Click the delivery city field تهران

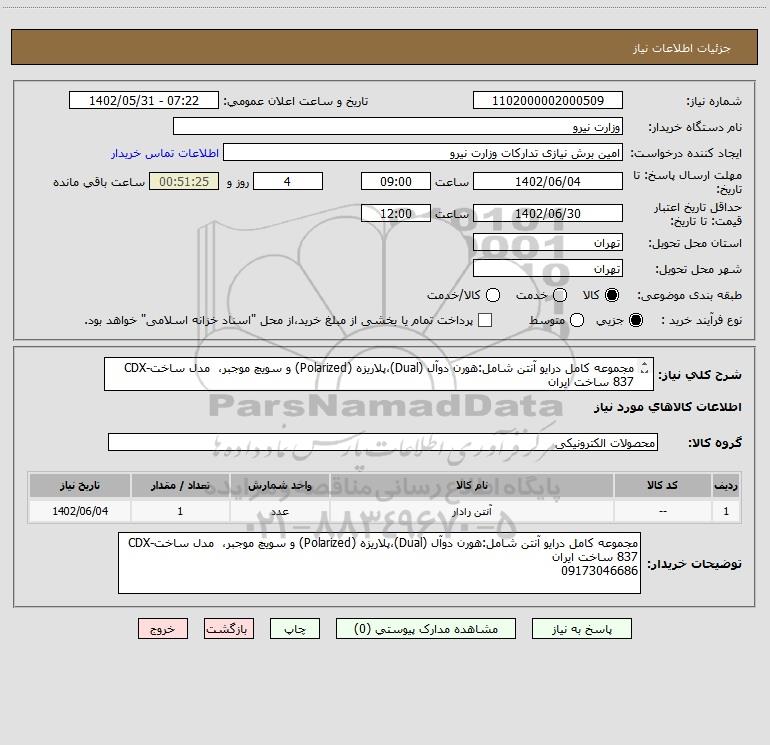548,268
